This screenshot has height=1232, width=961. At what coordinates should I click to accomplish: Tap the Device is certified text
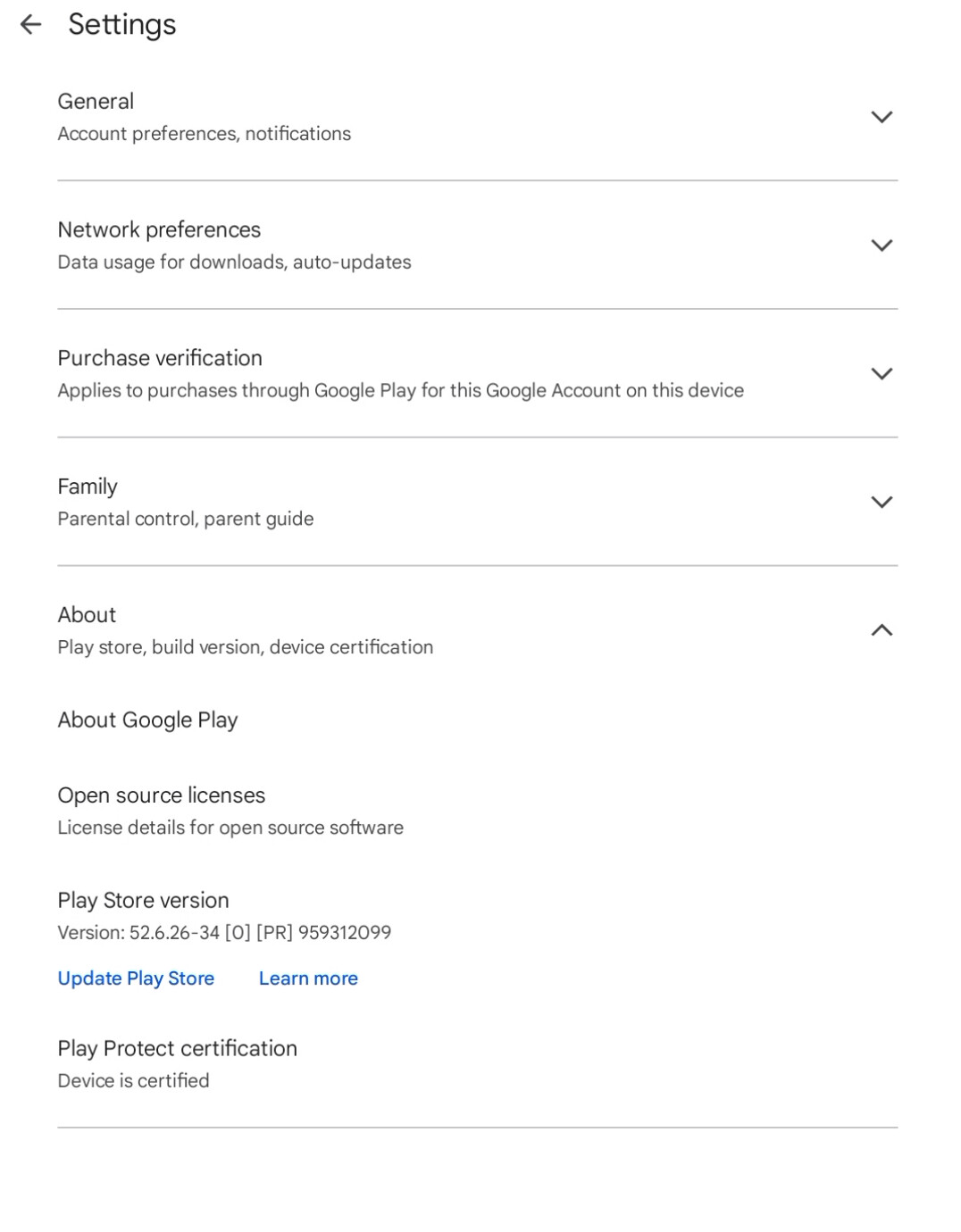[x=134, y=1081]
